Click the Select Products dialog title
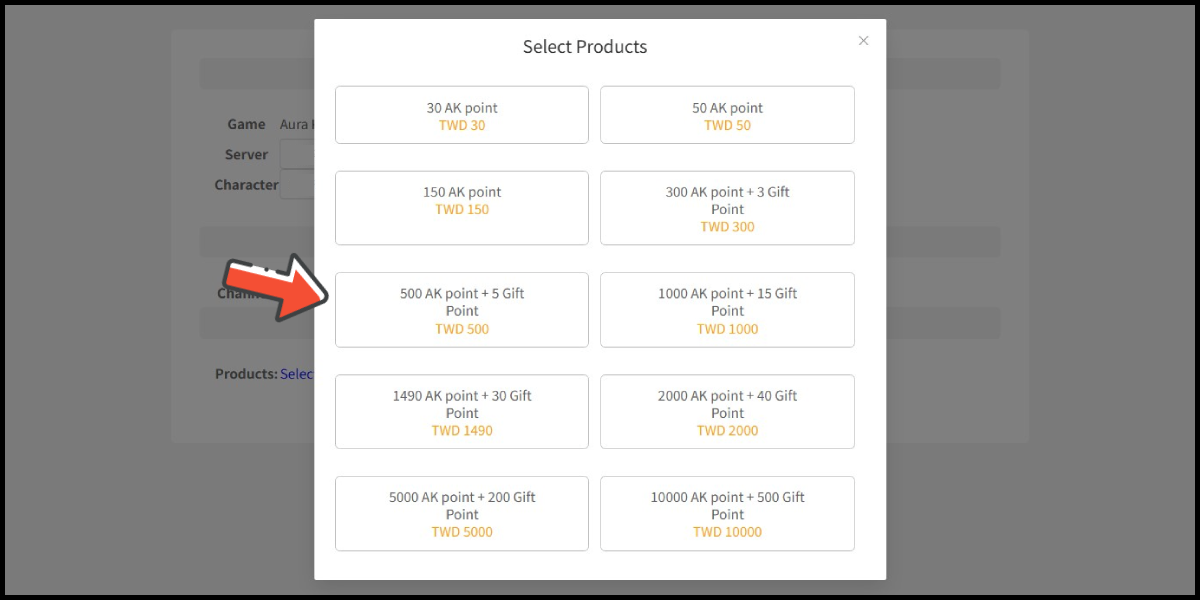 585,47
